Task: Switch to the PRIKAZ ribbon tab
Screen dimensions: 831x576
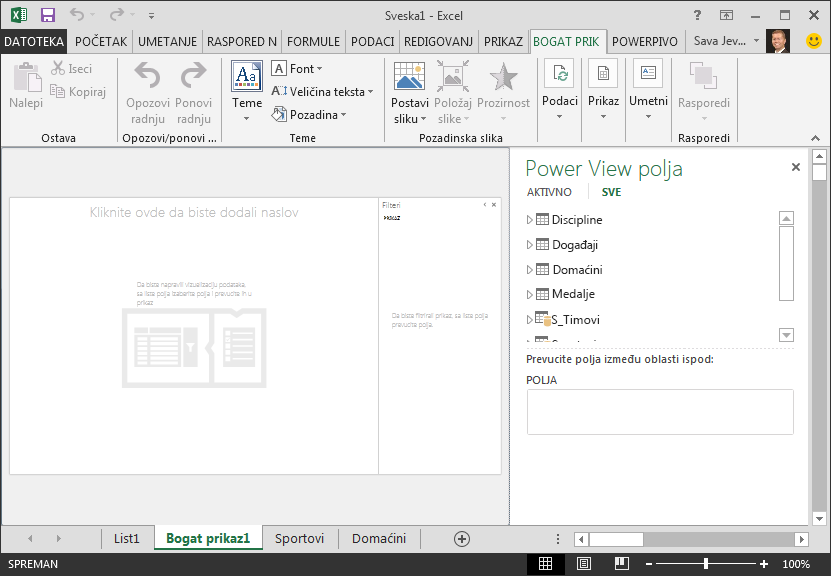Action: click(x=503, y=41)
